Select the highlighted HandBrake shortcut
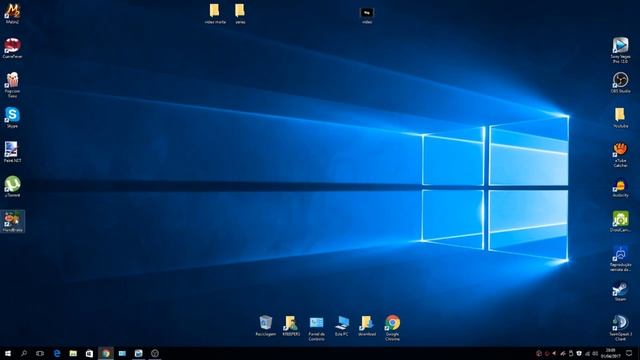 (x=13, y=222)
